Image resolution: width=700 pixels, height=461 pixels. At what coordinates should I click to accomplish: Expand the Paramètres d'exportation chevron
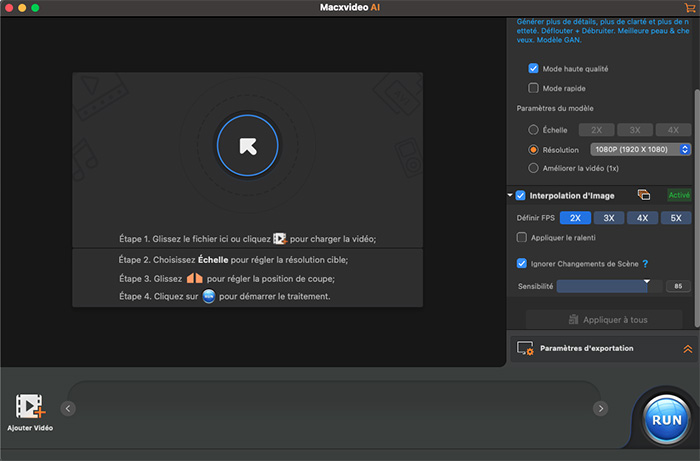click(688, 349)
